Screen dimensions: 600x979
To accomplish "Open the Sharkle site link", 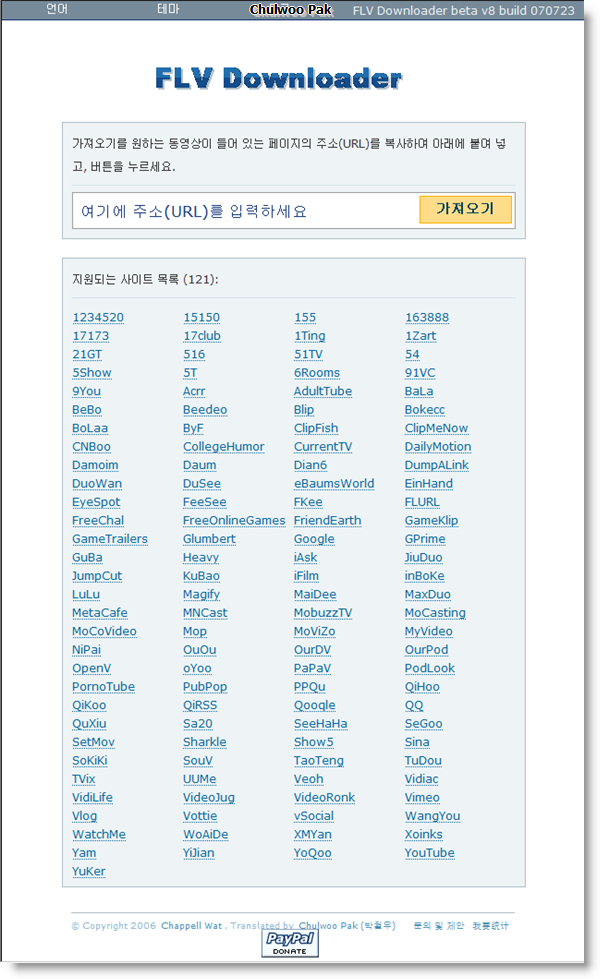I will click(205, 742).
